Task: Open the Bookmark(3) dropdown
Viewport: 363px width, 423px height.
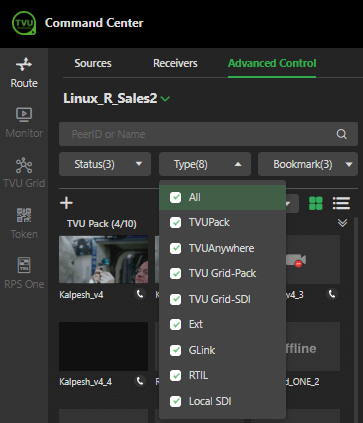Action: [x=308, y=164]
